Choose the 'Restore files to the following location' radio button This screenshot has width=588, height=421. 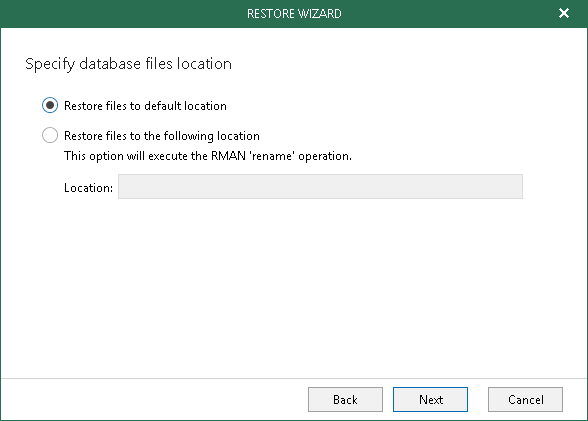[50, 135]
